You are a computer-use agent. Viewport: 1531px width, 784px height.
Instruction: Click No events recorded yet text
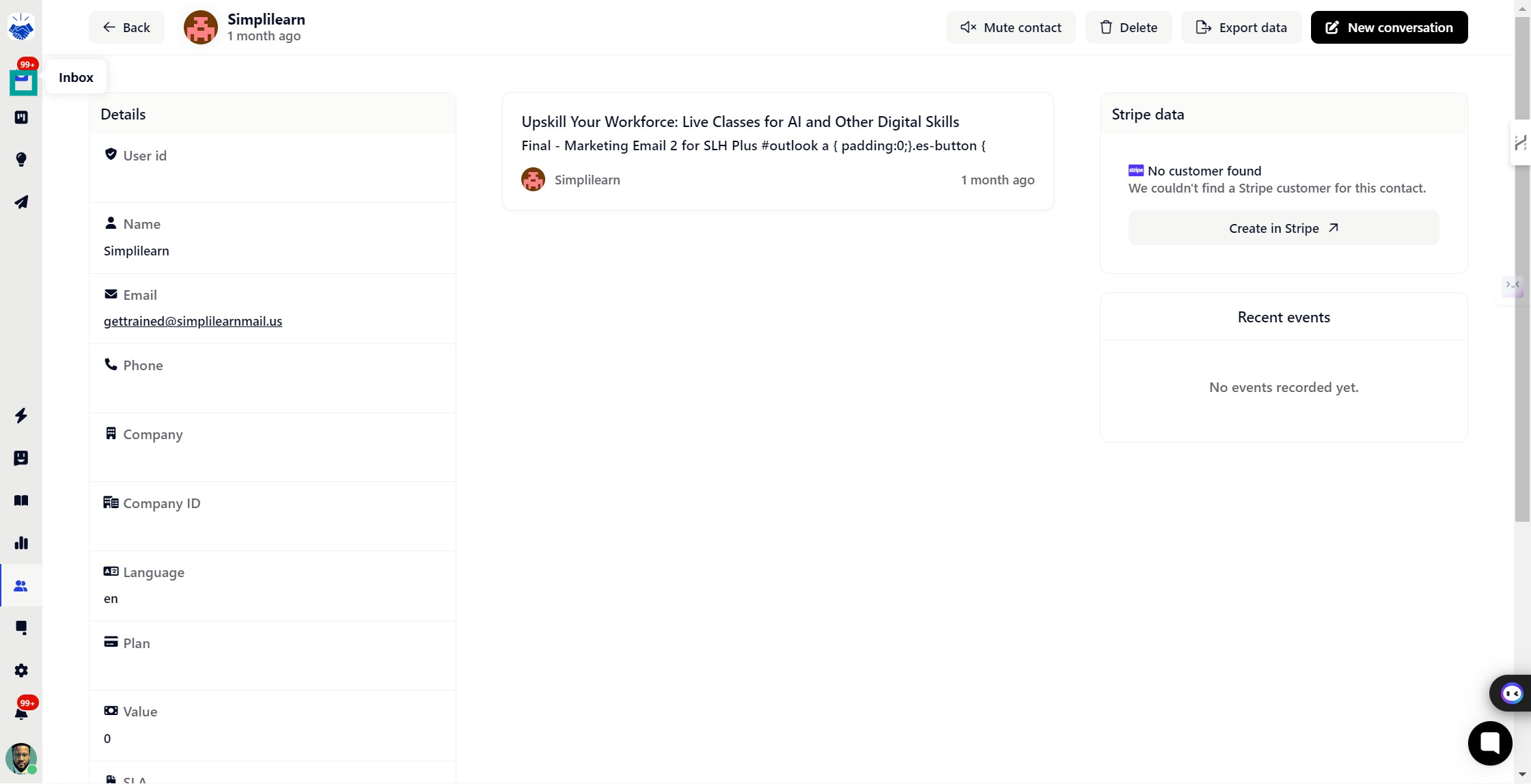(1284, 387)
